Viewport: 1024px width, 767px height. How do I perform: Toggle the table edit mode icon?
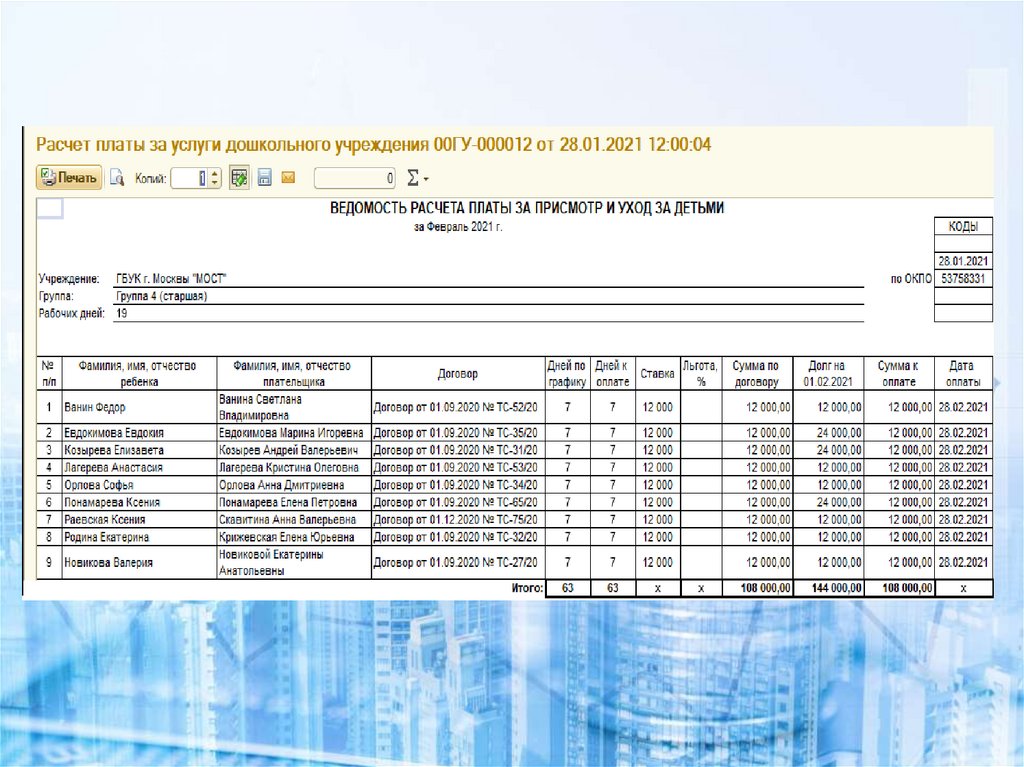point(239,178)
